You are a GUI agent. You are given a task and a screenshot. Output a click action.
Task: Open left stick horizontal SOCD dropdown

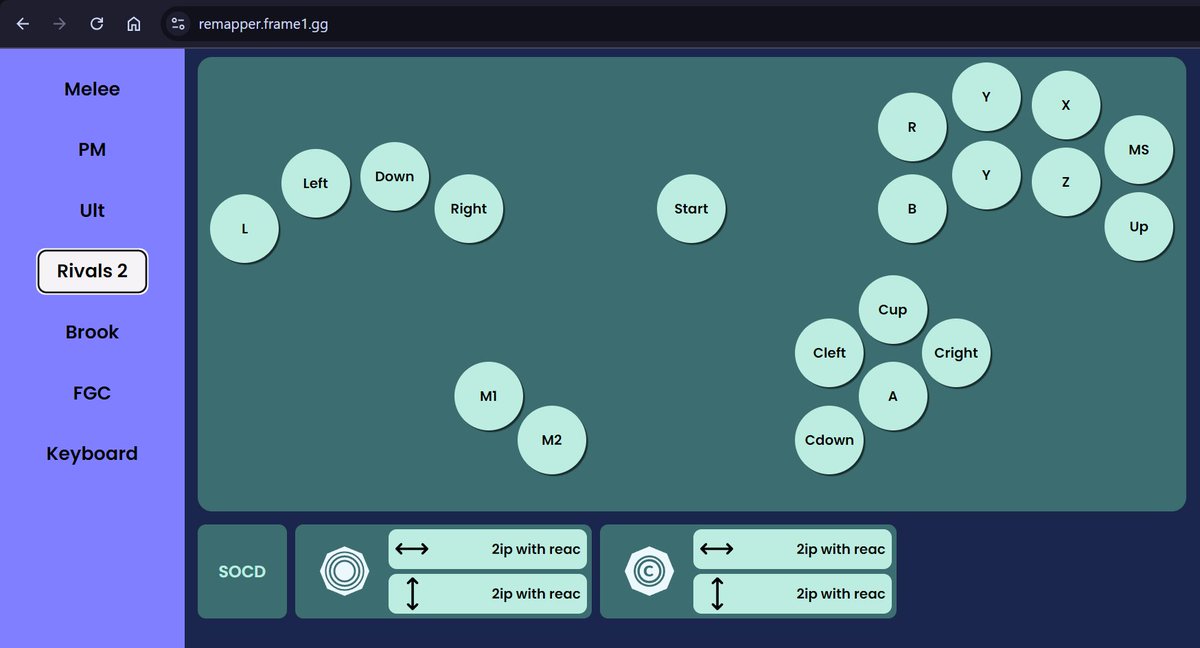[486, 549]
